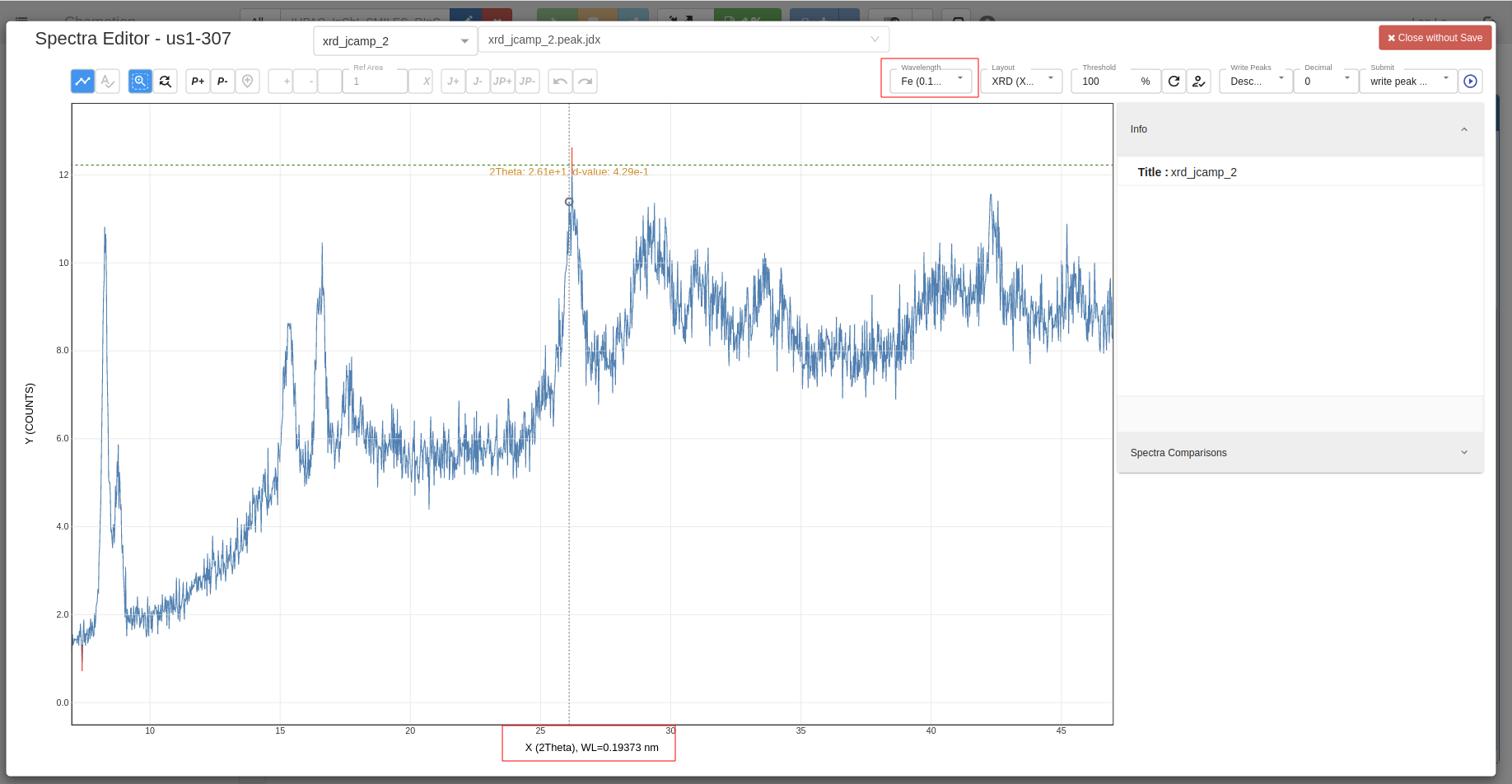Collapse the Info panel

point(1464,129)
